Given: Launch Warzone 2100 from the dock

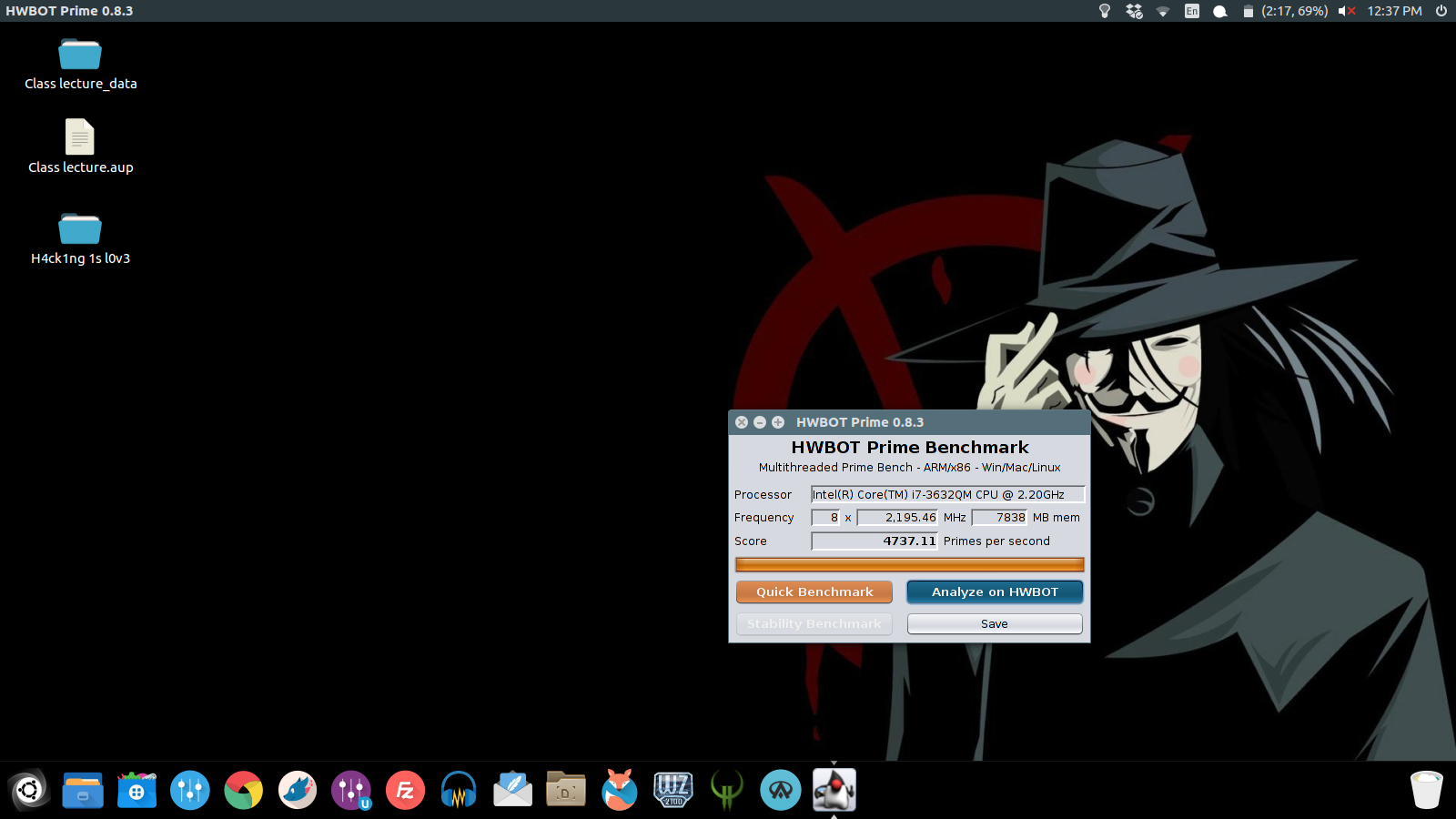Looking at the screenshot, I should (673, 790).
